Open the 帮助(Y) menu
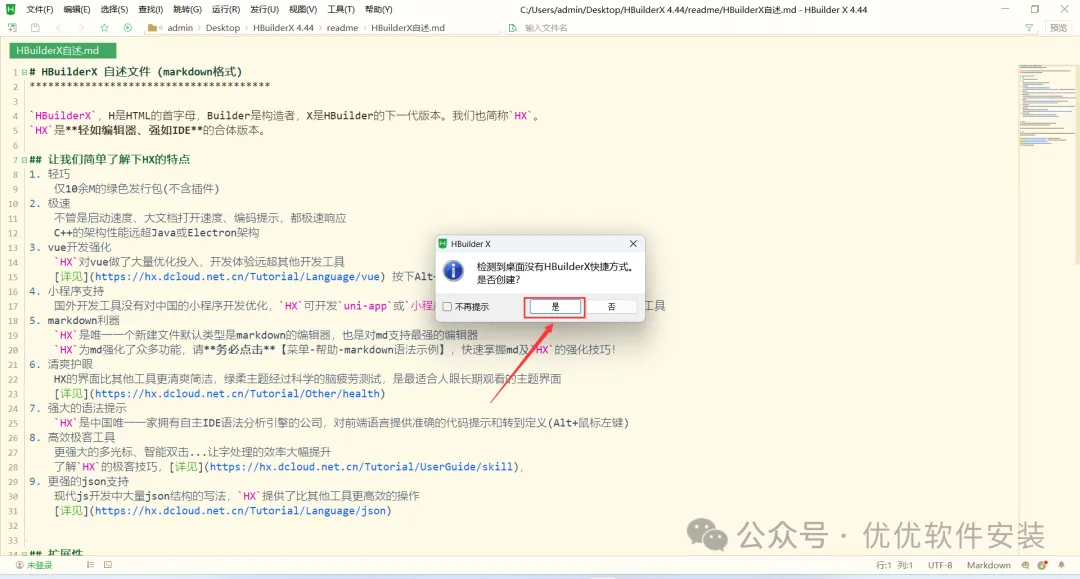This screenshot has height=579, width=1080. coord(378,10)
